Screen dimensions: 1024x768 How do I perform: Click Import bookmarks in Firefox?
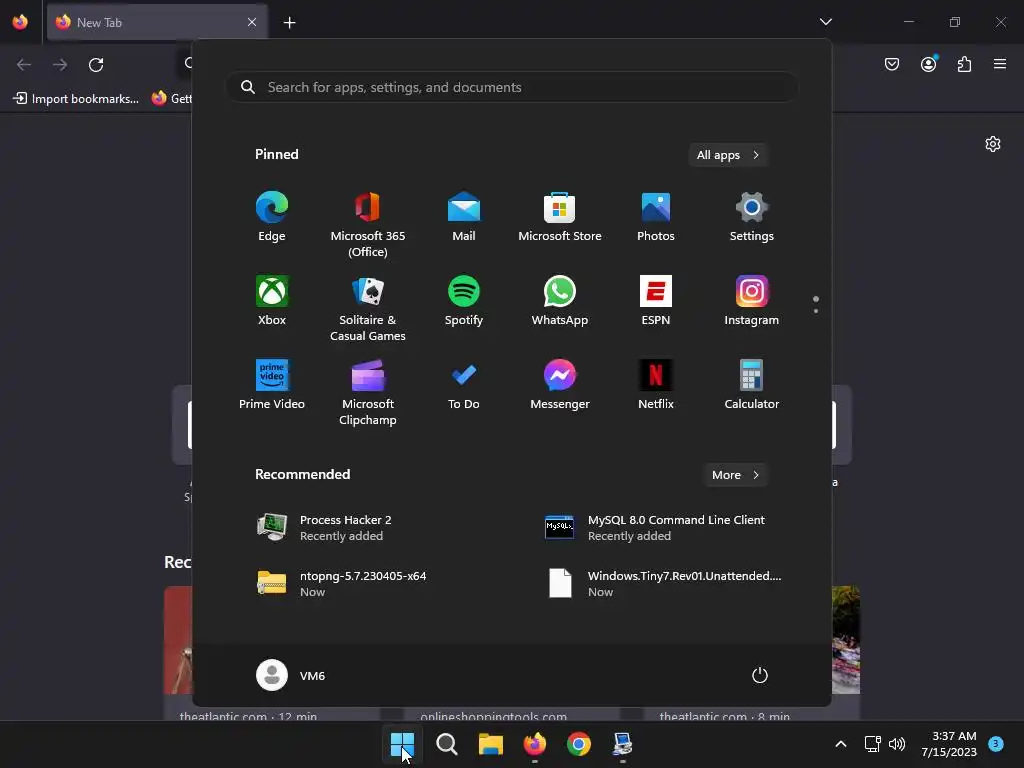[x=76, y=99]
